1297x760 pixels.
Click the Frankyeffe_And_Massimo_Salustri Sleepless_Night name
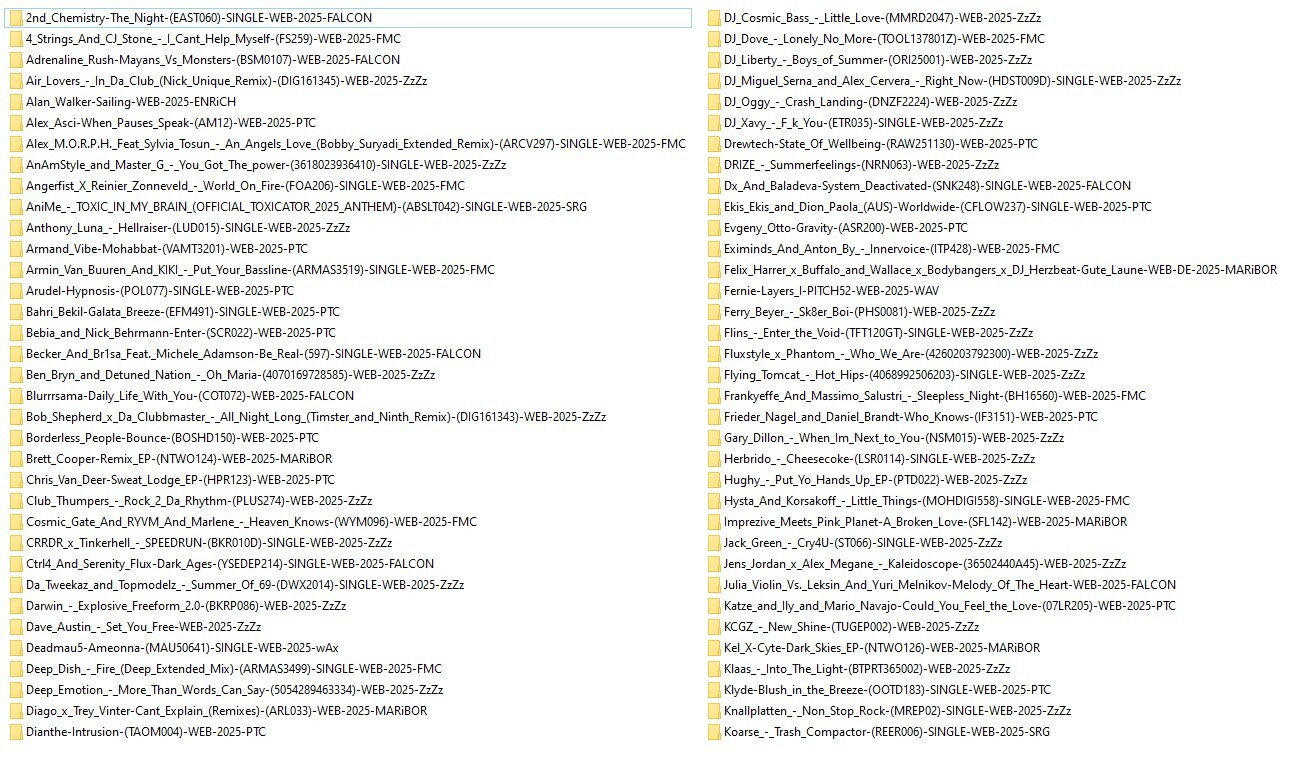(935, 396)
